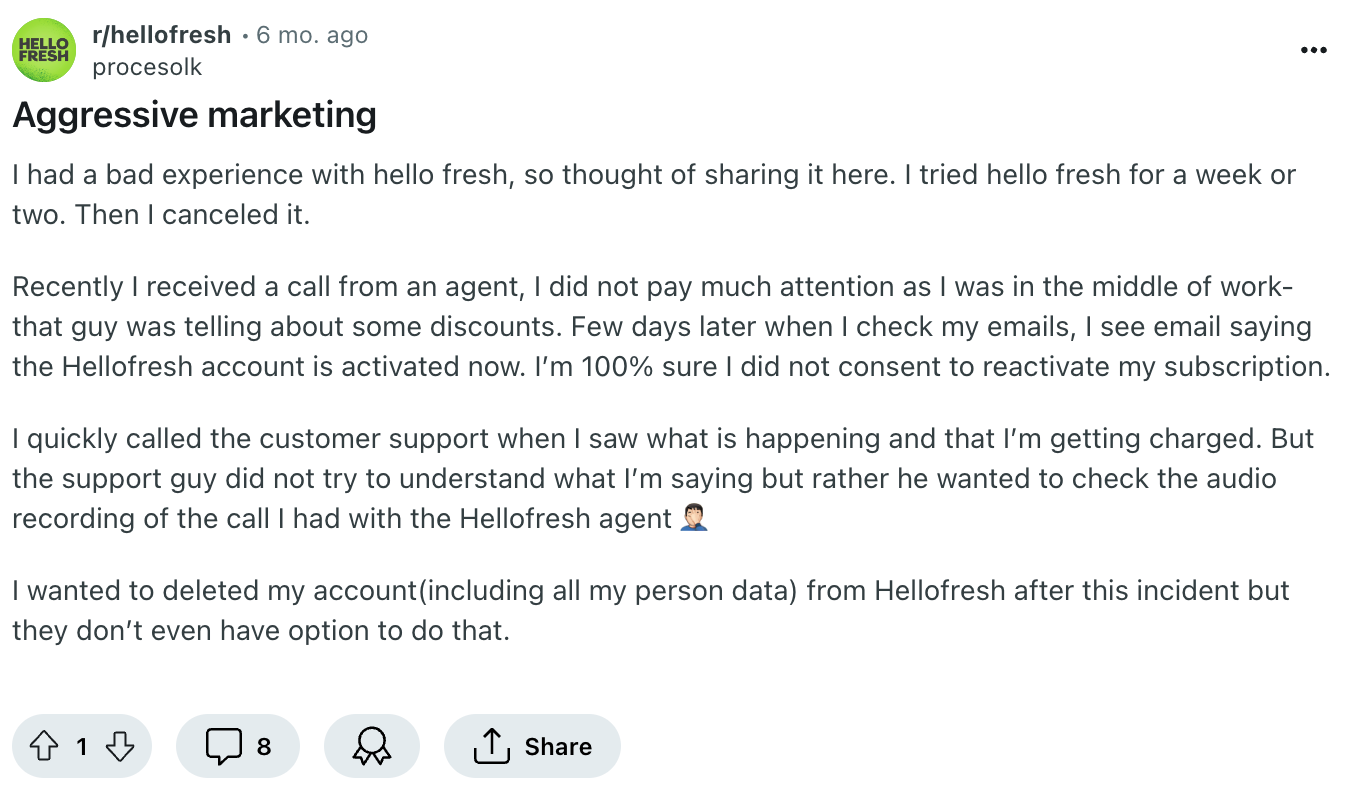The image size is (1358, 802).
Task: Click the 6 mo. ago timestamp
Action: 312,35
